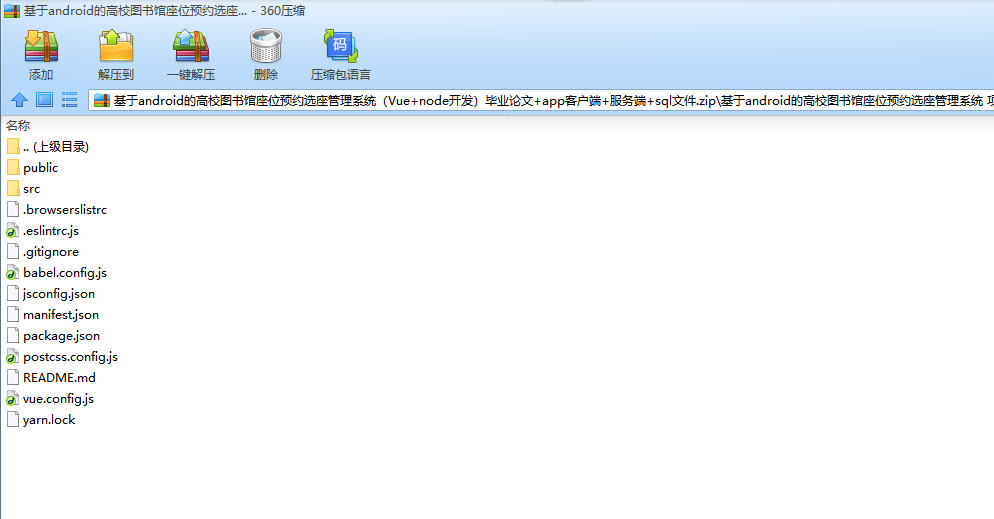This screenshot has height=519, width=994.
Task: Click the README.md file icon
Action: [13, 378]
